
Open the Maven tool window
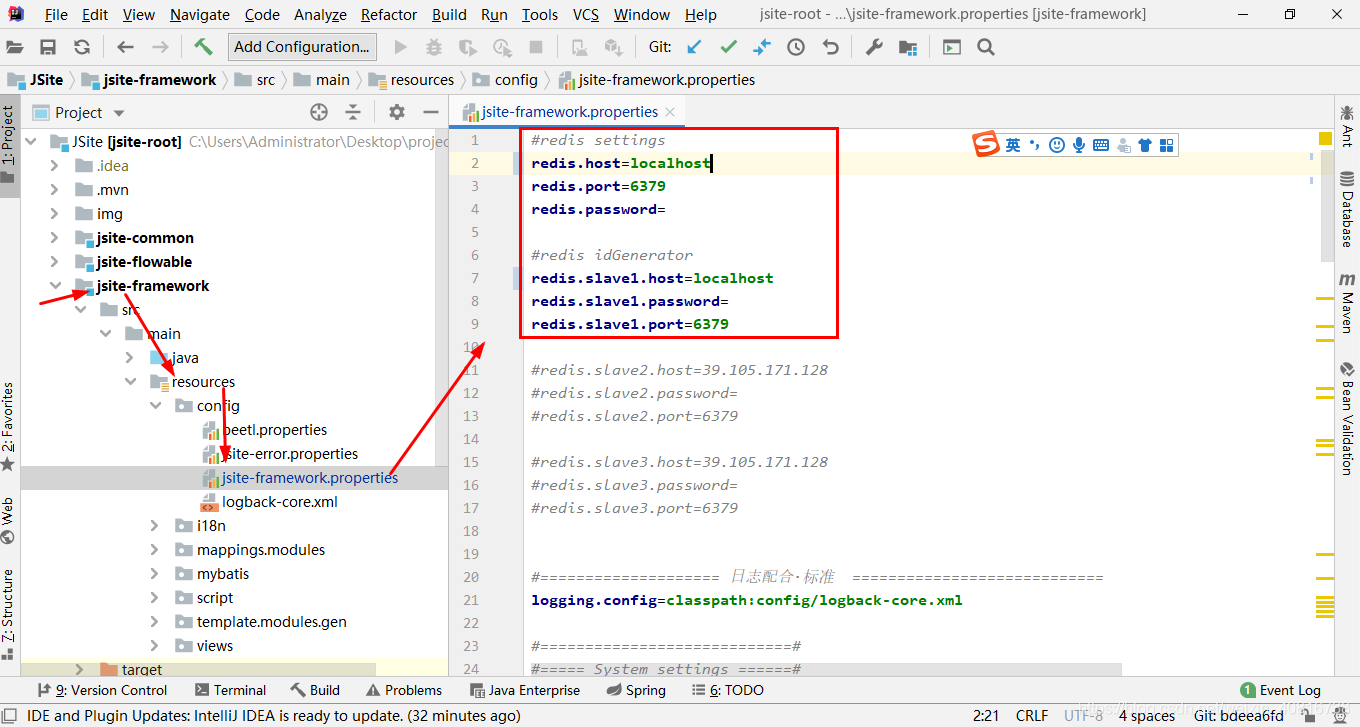click(x=1347, y=302)
